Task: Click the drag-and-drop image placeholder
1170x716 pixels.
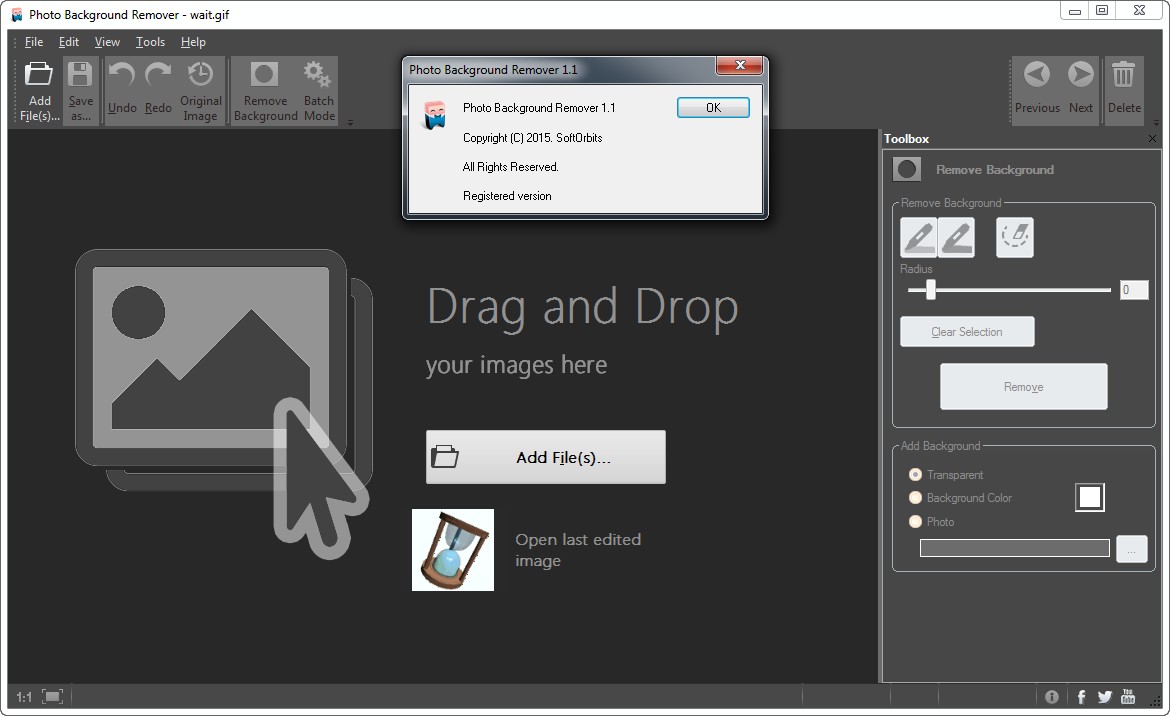Action: tap(224, 403)
